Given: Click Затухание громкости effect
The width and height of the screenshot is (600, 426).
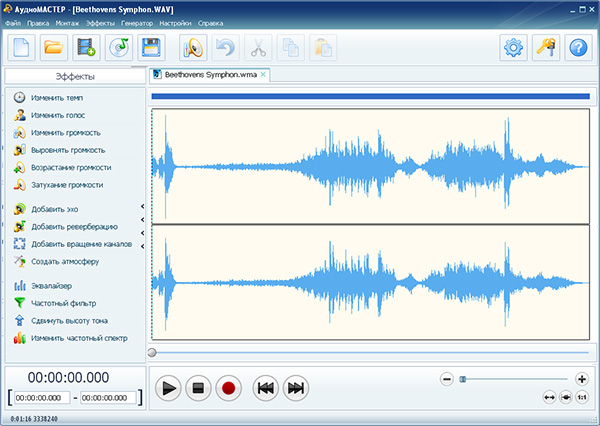Looking at the screenshot, I should click(x=66, y=185).
